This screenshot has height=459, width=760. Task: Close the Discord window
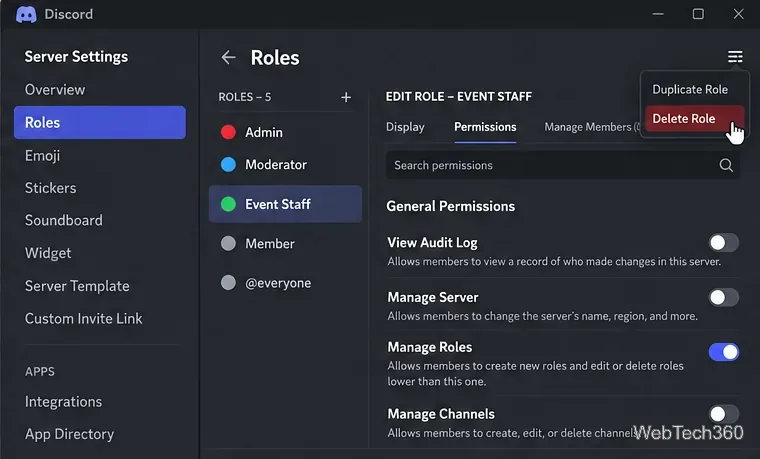pos(738,14)
